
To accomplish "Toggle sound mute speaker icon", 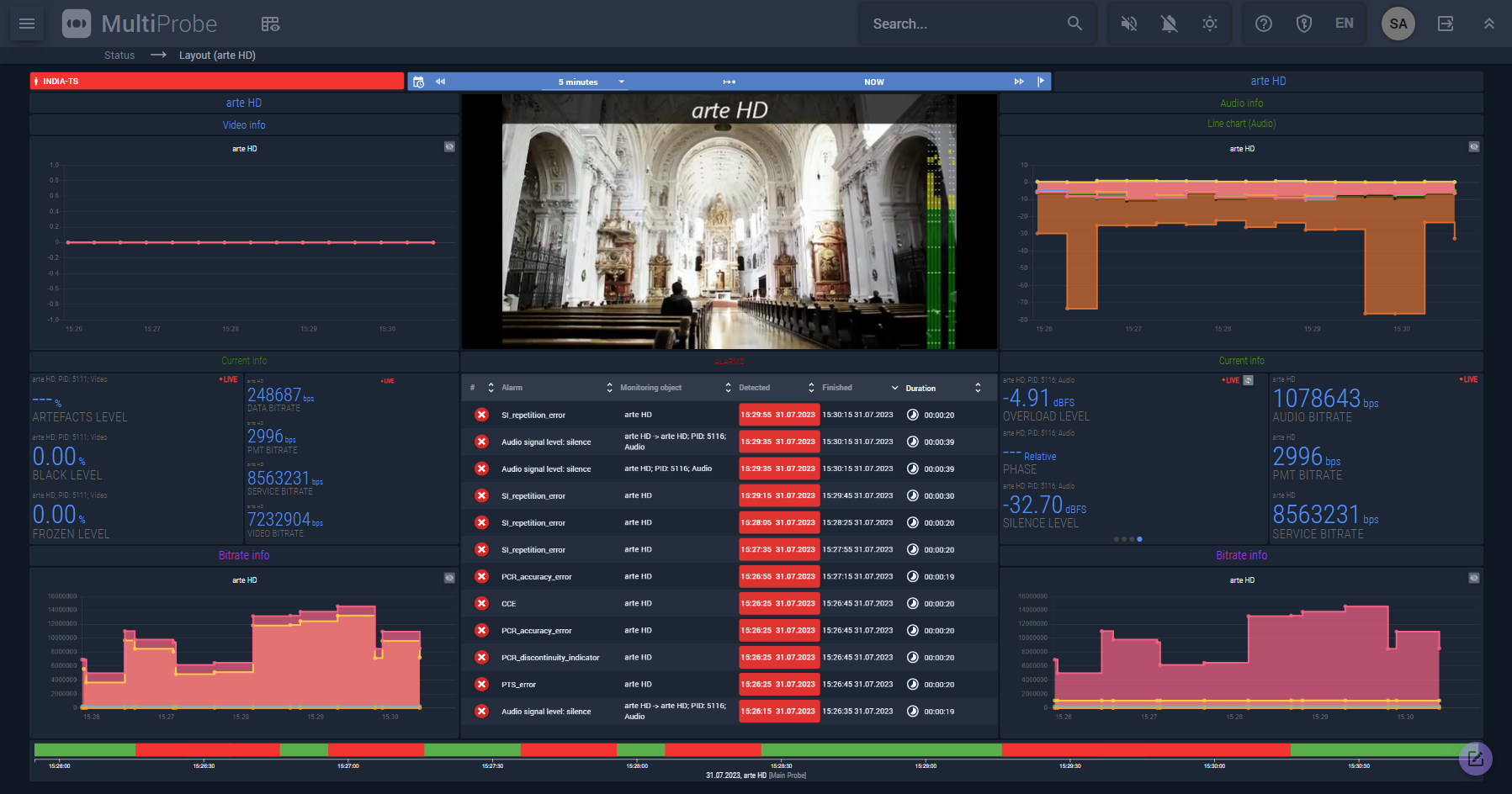I will 1128,24.
